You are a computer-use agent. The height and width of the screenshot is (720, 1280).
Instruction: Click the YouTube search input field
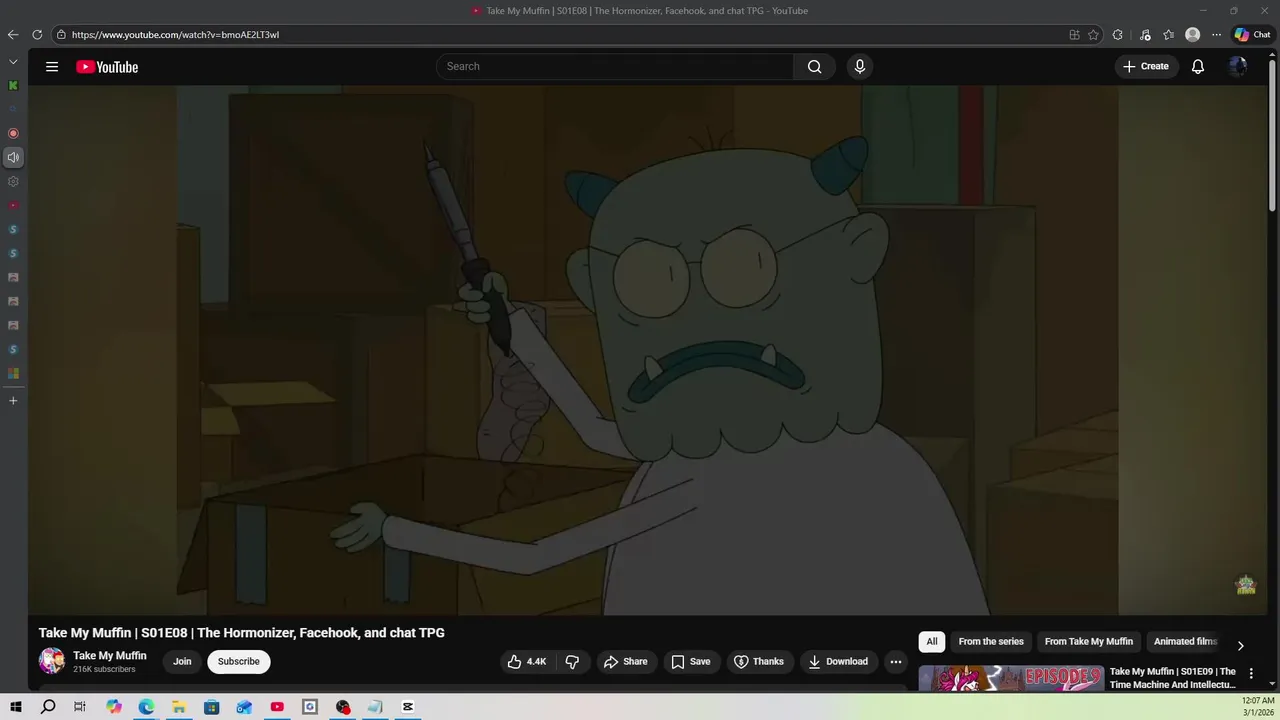615,67
